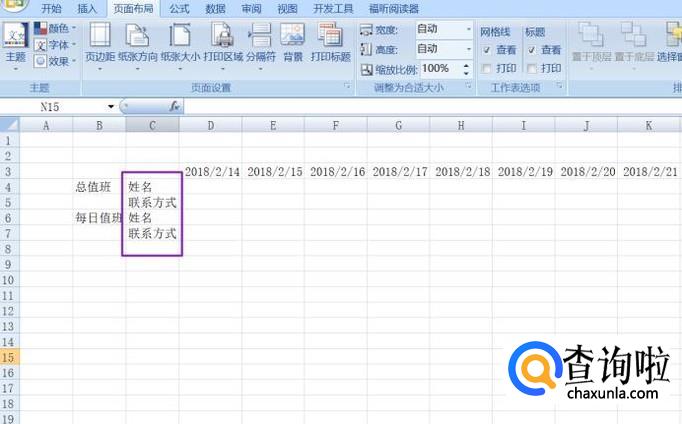Enable gridlines Print (打印) checkbox

click(x=486, y=68)
